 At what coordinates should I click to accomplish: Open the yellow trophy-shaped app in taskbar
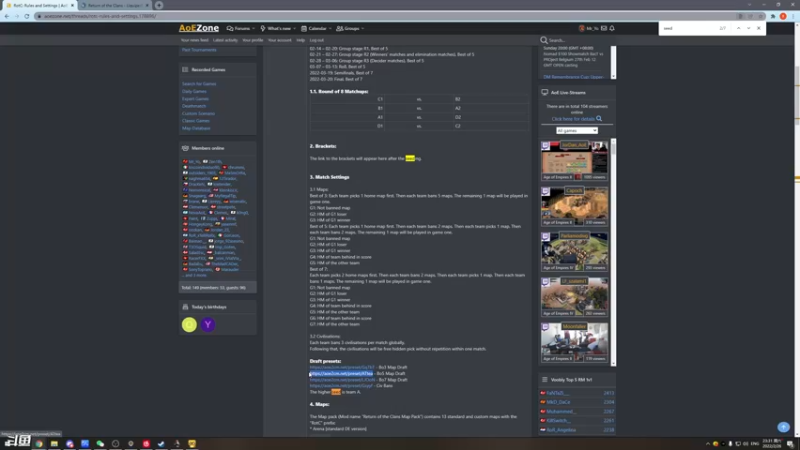(192, 444)
